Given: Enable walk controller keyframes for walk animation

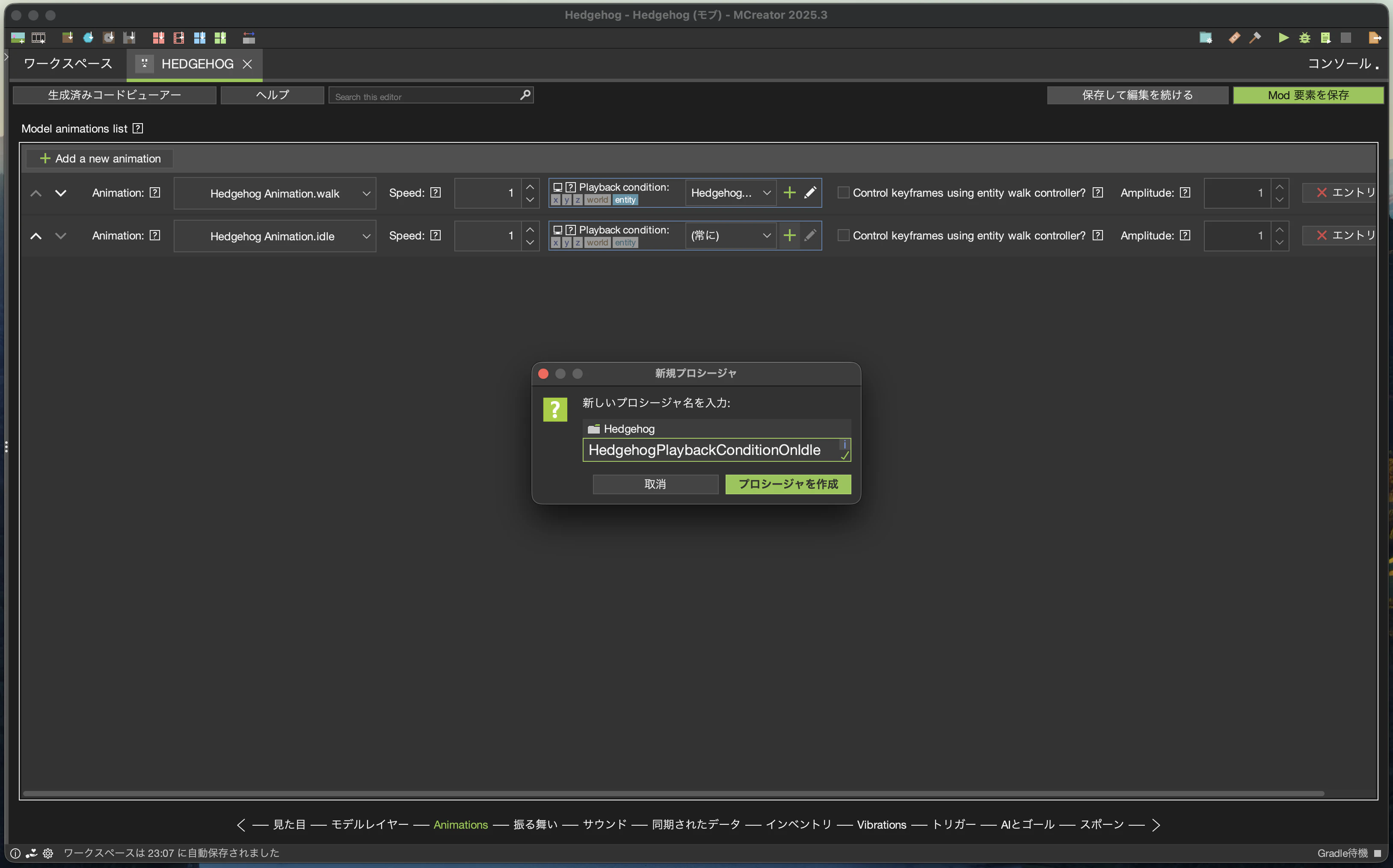Looking at the screenshot, I should tap(843, 193).
